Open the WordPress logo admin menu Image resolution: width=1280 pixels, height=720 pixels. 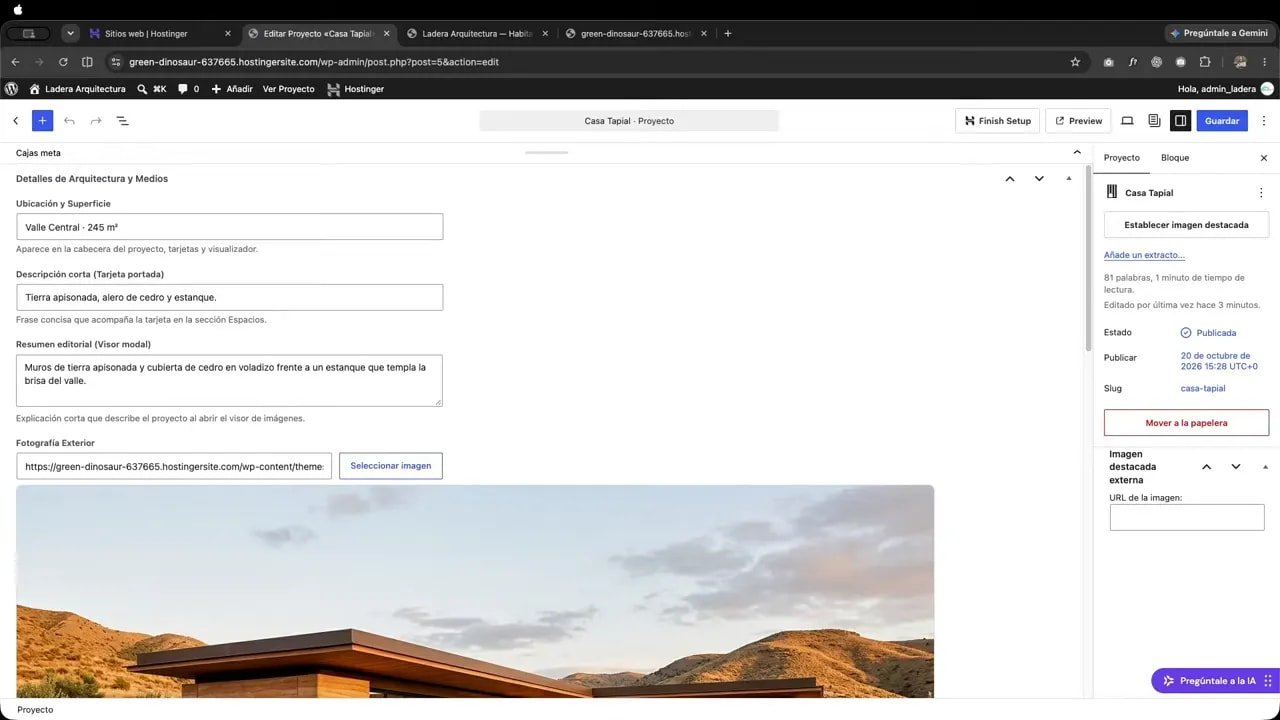point(11,89)
